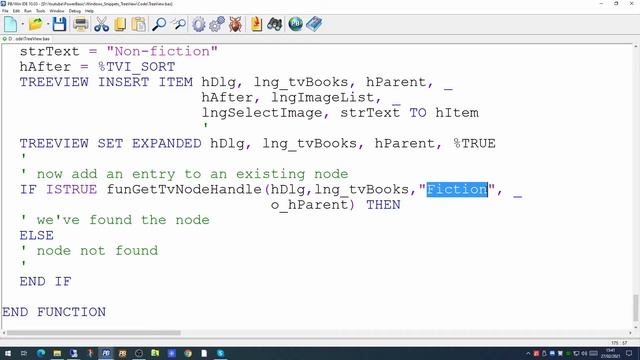The image size is (640, 360).
Task: Click the Open folder toolbar icon
Action: [x=36, y=24]
